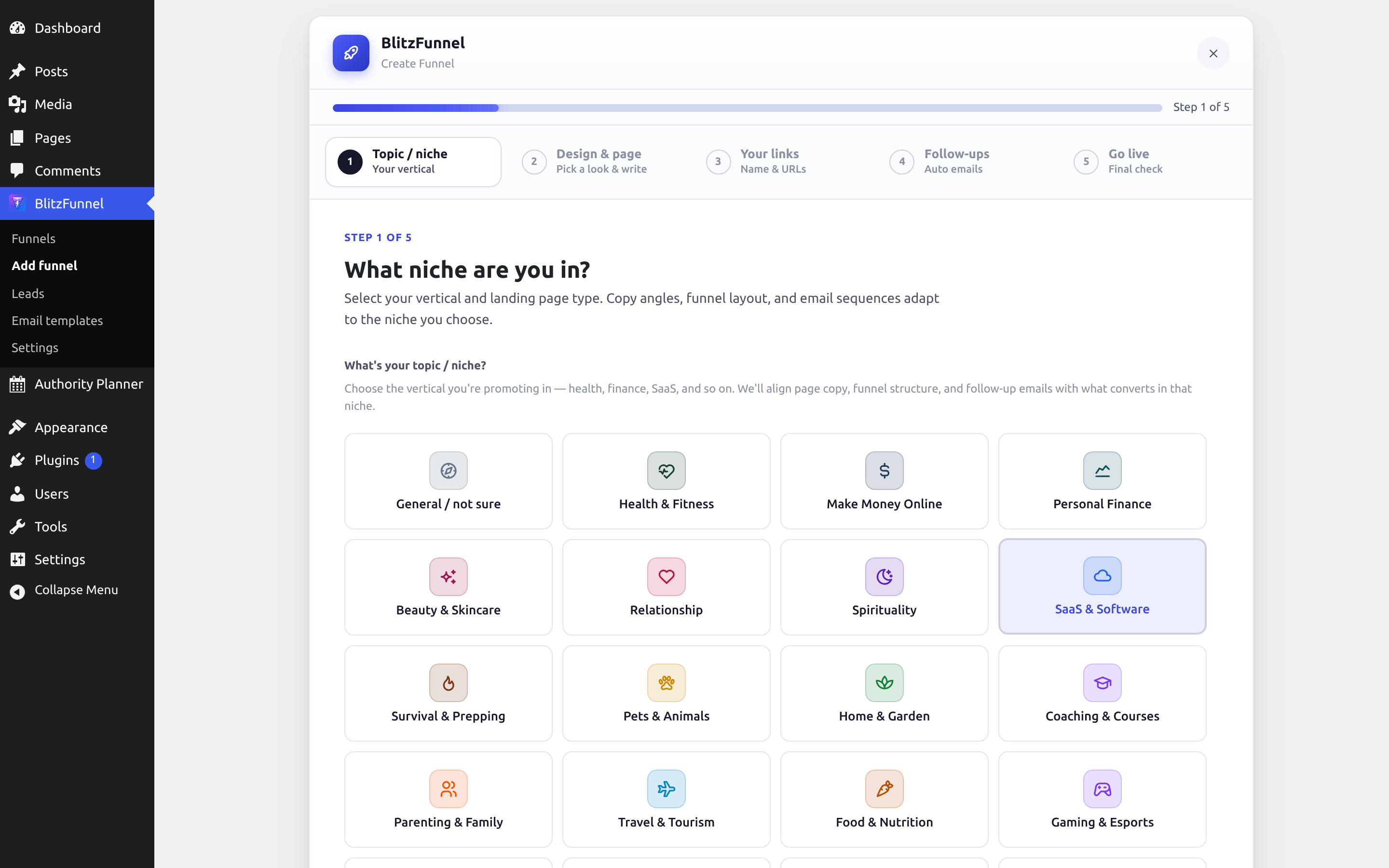Select the Coaching & Courses graduation cap icon
This screenshot has width=1389, height=868.
click(x=1102, y=682)
